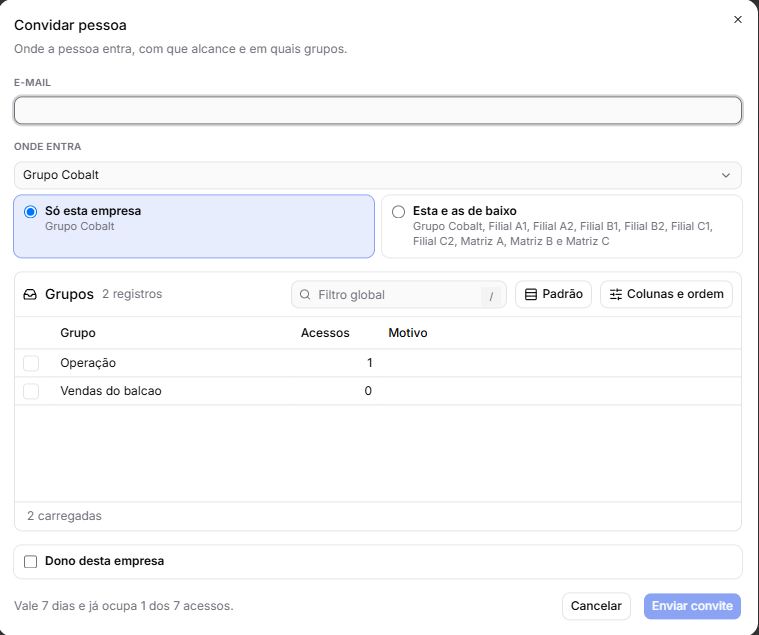Click the 2 carregadas footer text
The height and width of the screenshot is (635, 759).
(x=64, y=516)
